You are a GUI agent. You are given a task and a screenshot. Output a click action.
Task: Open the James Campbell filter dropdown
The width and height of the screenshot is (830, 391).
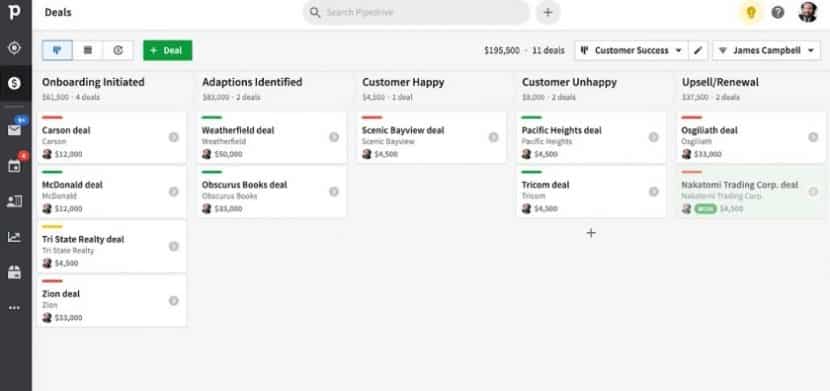766,50
